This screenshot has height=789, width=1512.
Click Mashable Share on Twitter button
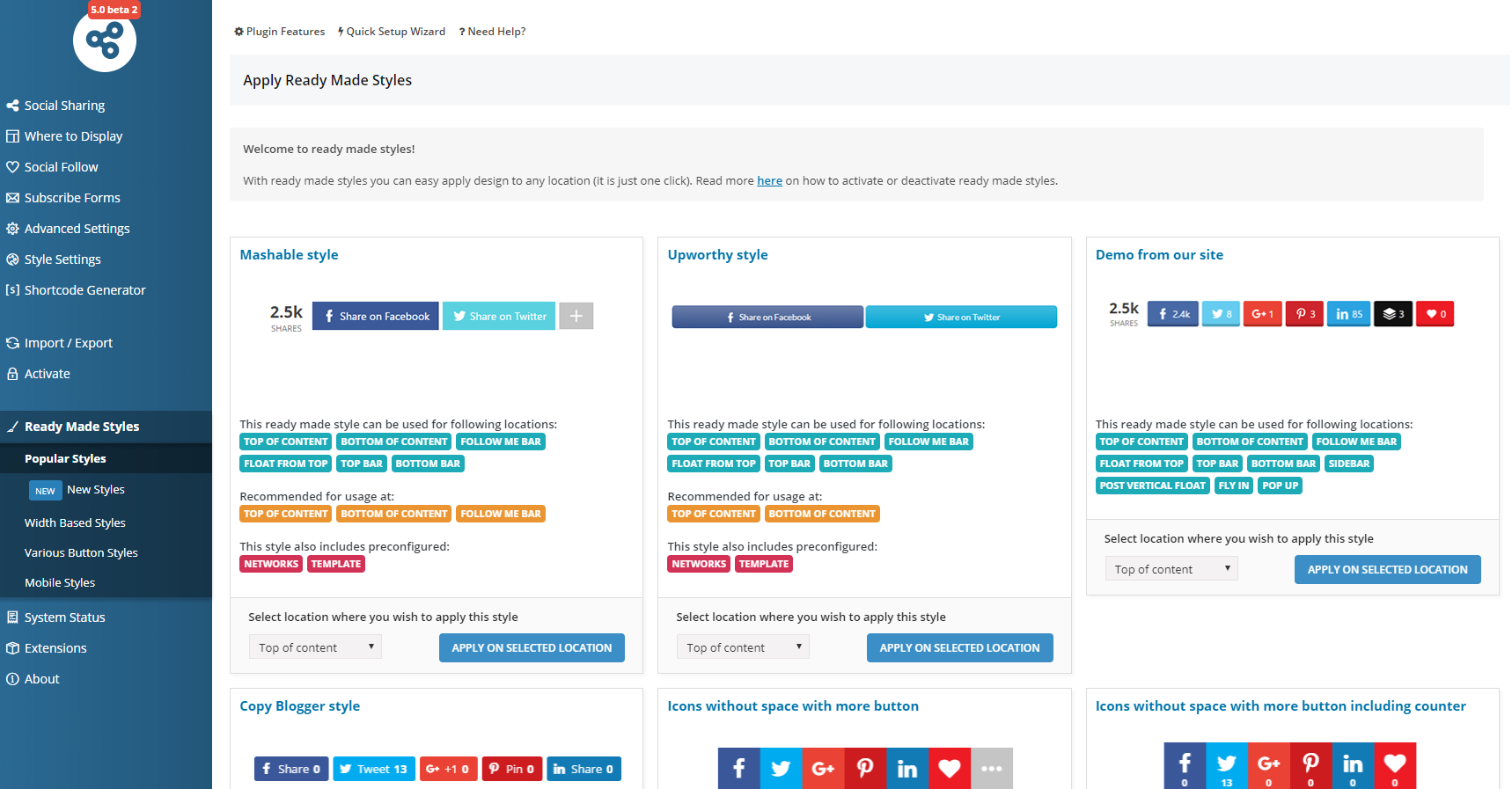pyautogui.click(x=499, y=316)
